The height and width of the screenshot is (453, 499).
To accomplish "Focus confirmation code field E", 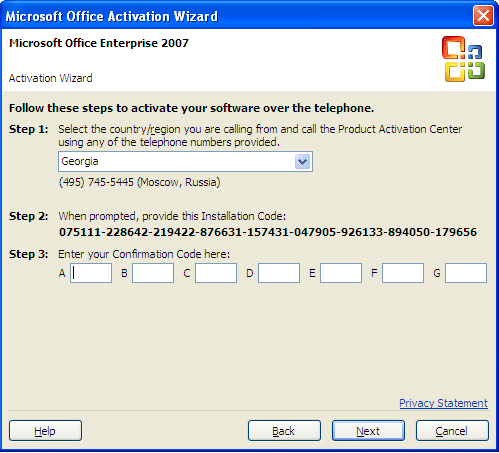I will (341, 273).
